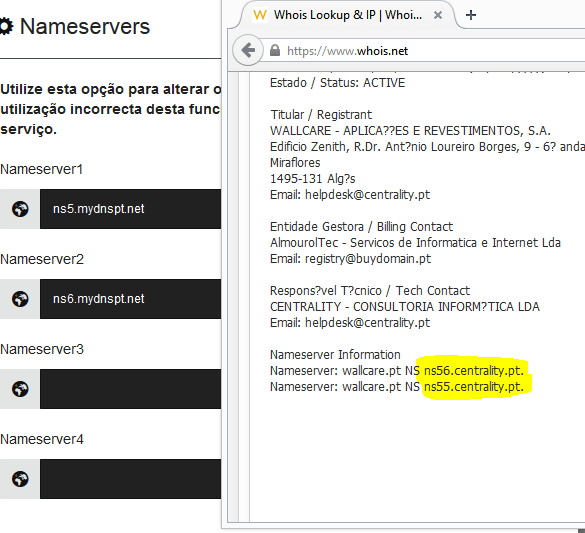
Task: Click the Entidade Gestora / Billing Contact heading
Action: coord(361,226)
